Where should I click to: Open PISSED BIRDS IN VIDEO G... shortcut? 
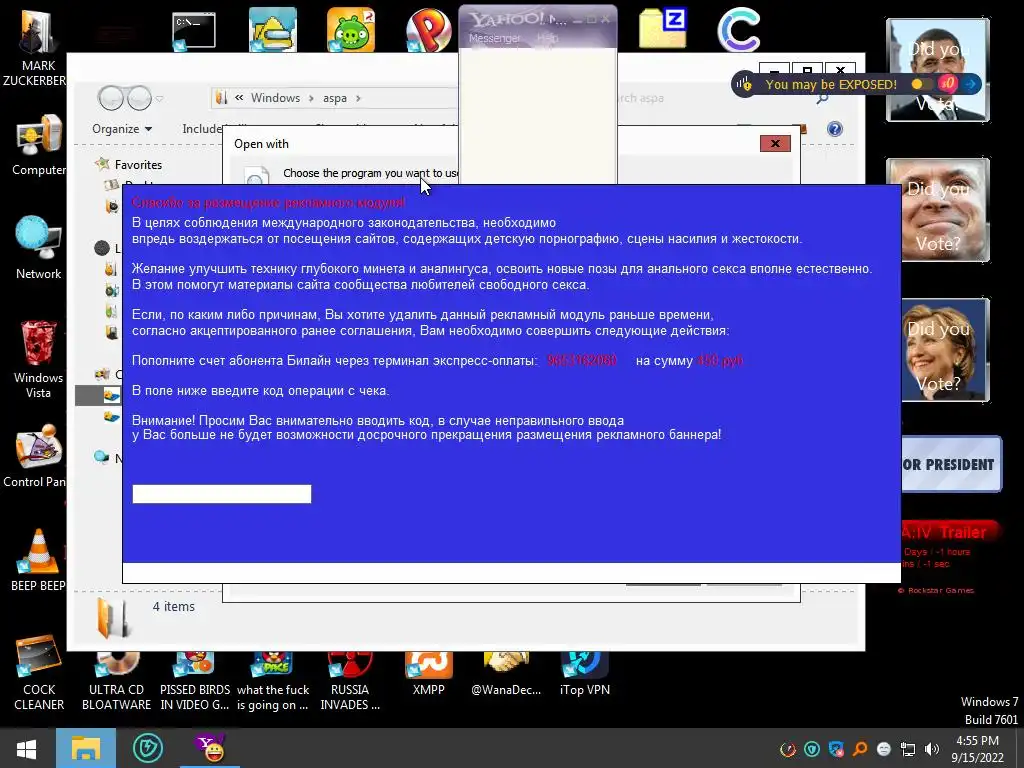coord(195,682)
